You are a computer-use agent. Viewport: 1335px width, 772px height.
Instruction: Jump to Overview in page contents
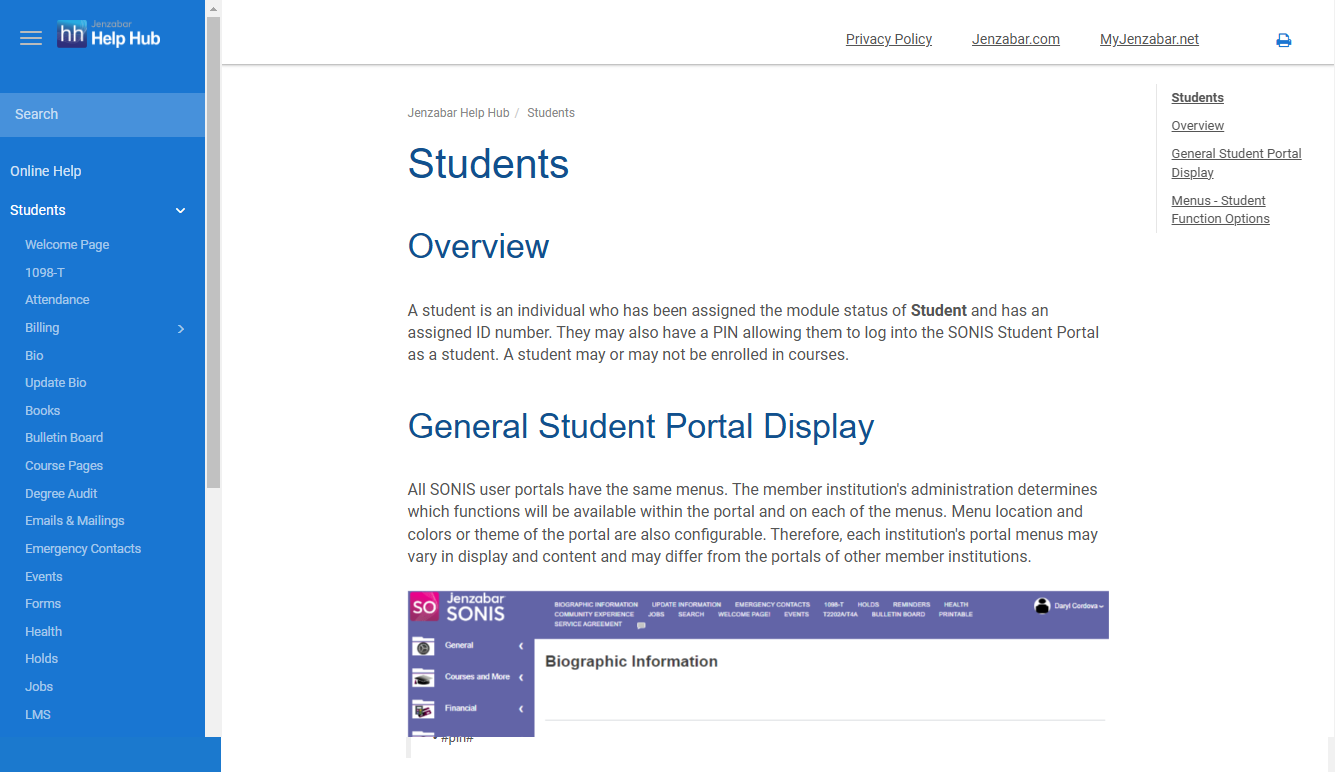[x=1197, y=126]
